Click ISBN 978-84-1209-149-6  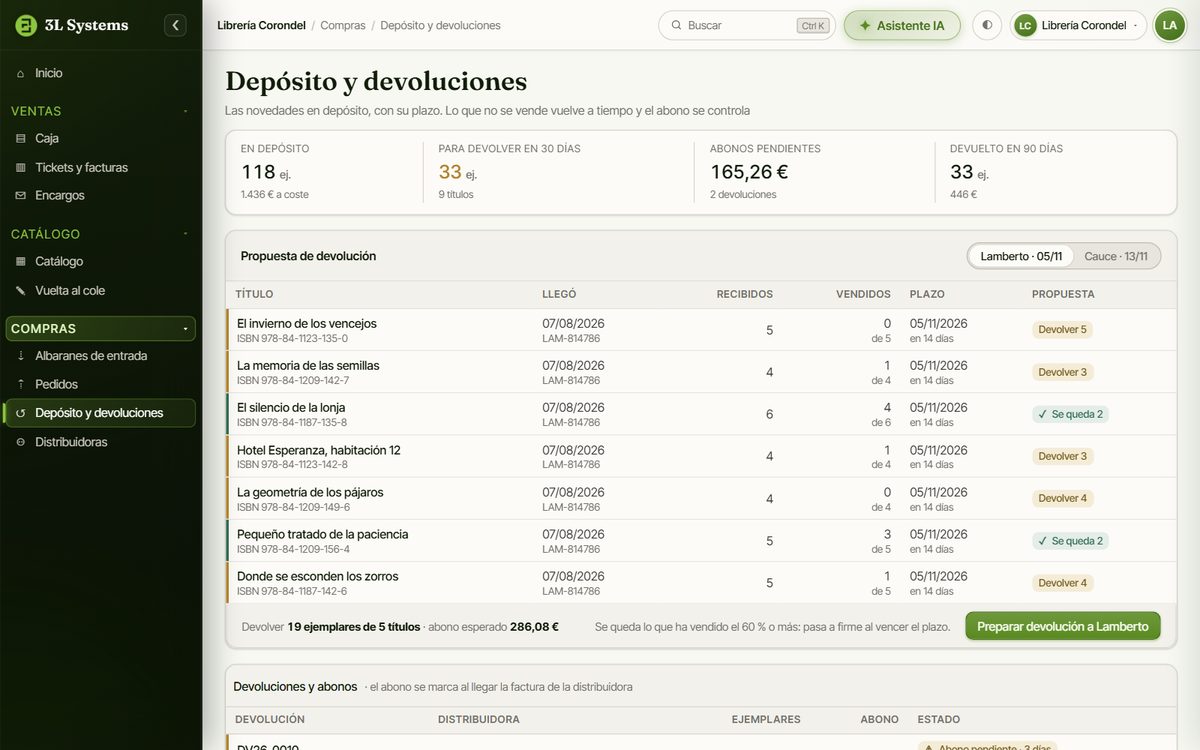pyautogui.click(x=293, y=507)
